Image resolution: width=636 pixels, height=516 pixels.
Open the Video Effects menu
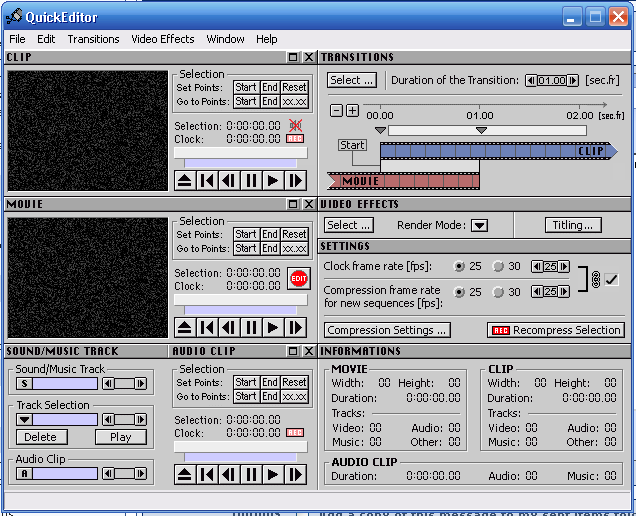163,39
